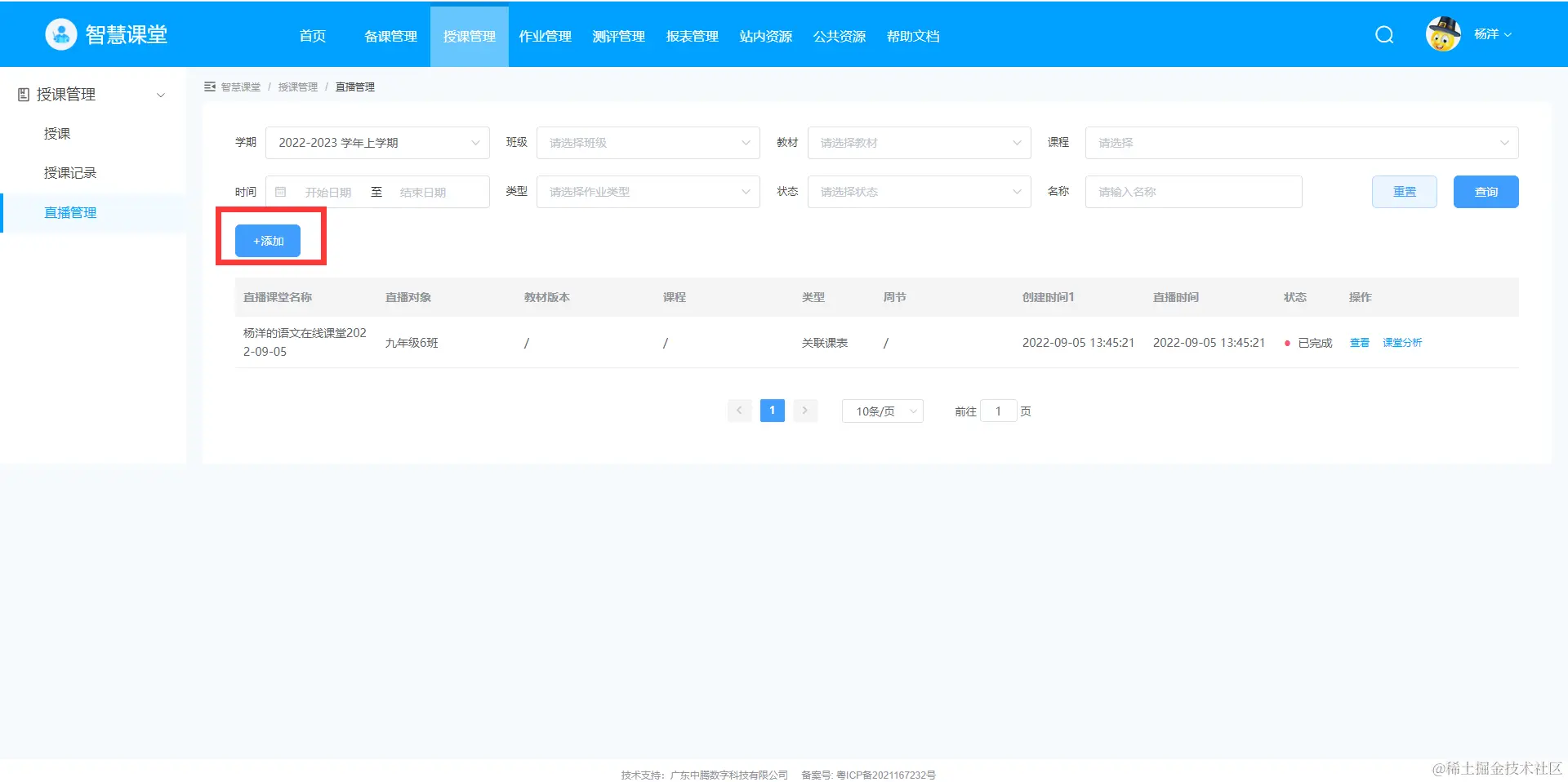The image size is (1568, 782).
Task: Click the 九年级6班 cell
Action: (x=412, y=343)
